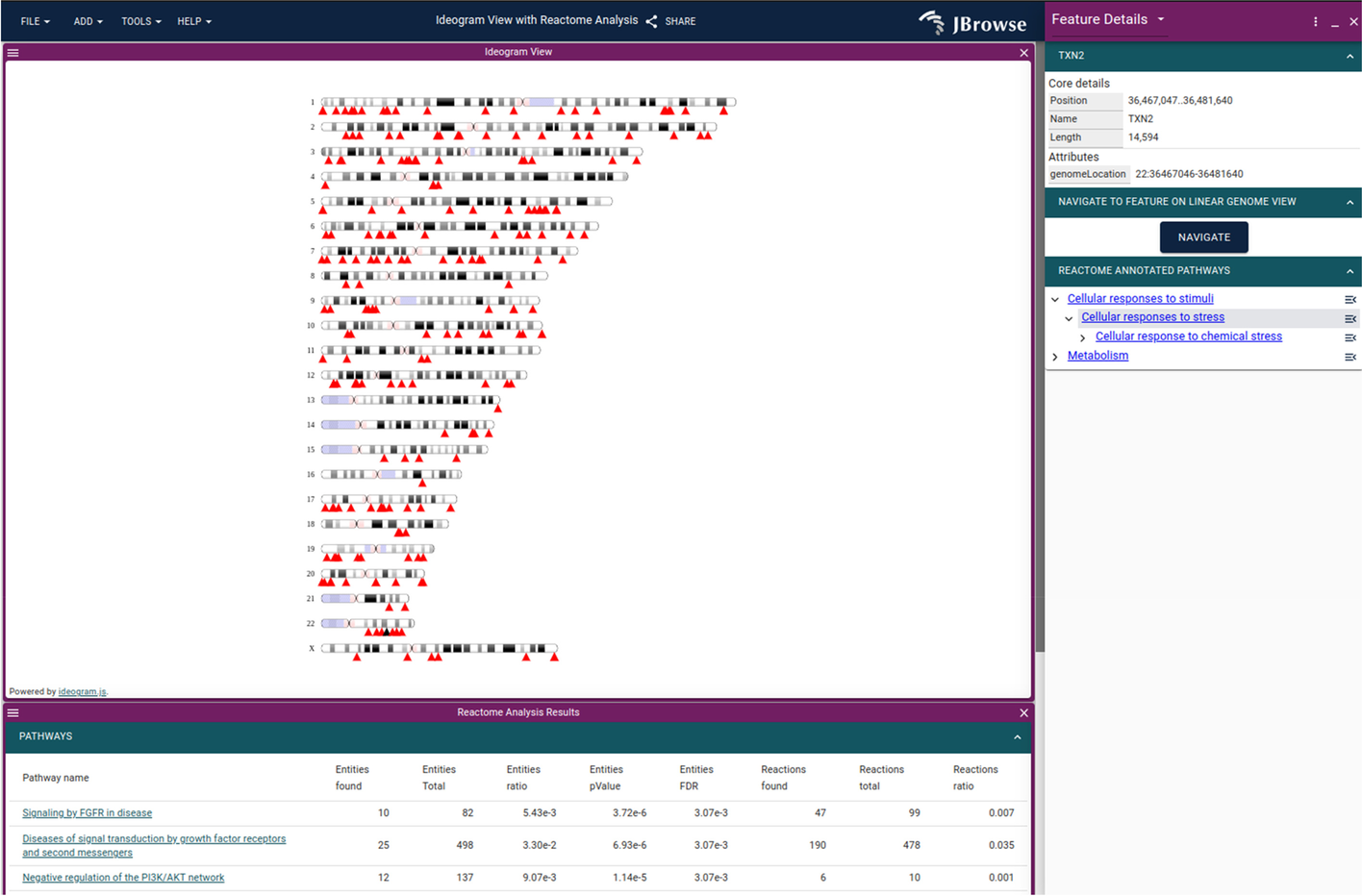Close the Ideogram View panel
Screen dimensions: 1362x896
(1023, 53)
